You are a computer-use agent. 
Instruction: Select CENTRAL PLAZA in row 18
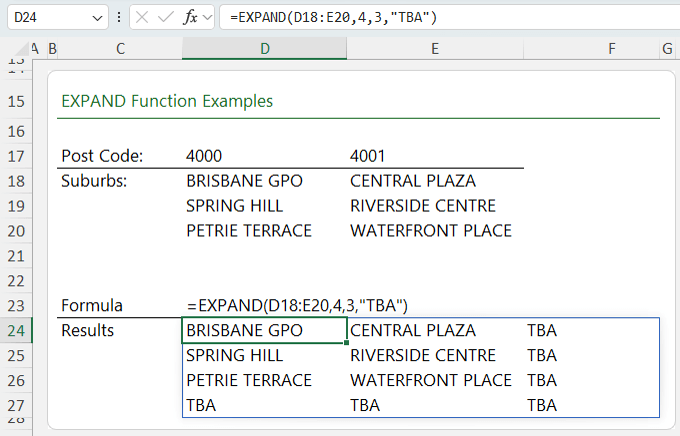413,181
